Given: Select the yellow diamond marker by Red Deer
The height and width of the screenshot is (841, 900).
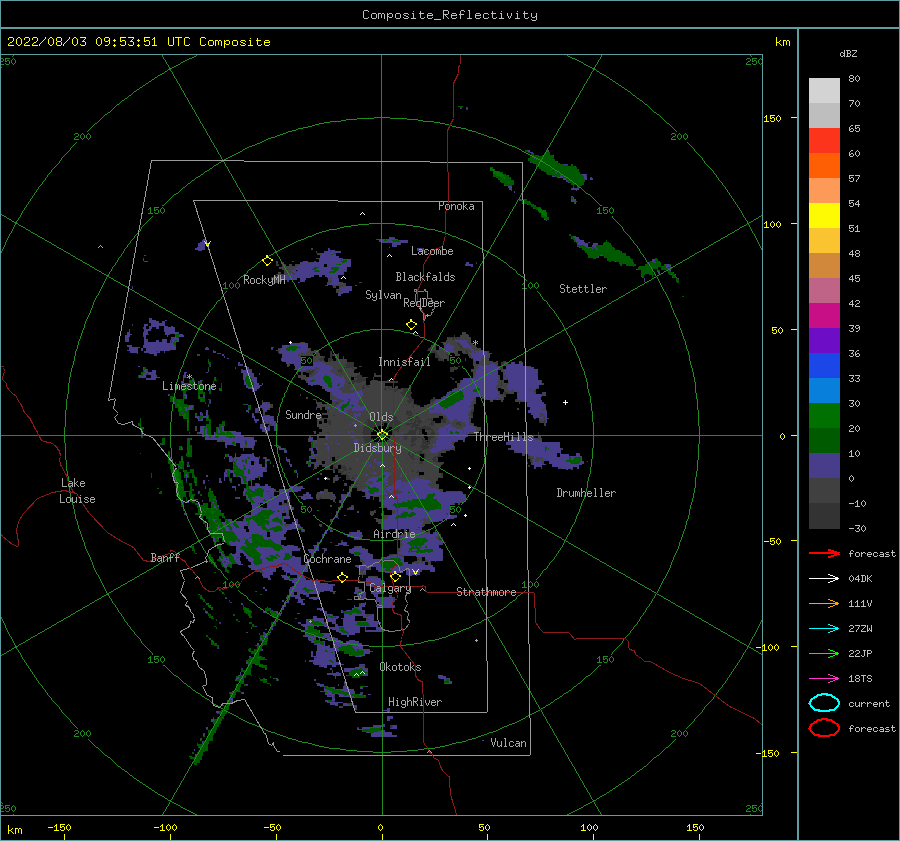Looking at the screenshot, I should tap(411, 325).
